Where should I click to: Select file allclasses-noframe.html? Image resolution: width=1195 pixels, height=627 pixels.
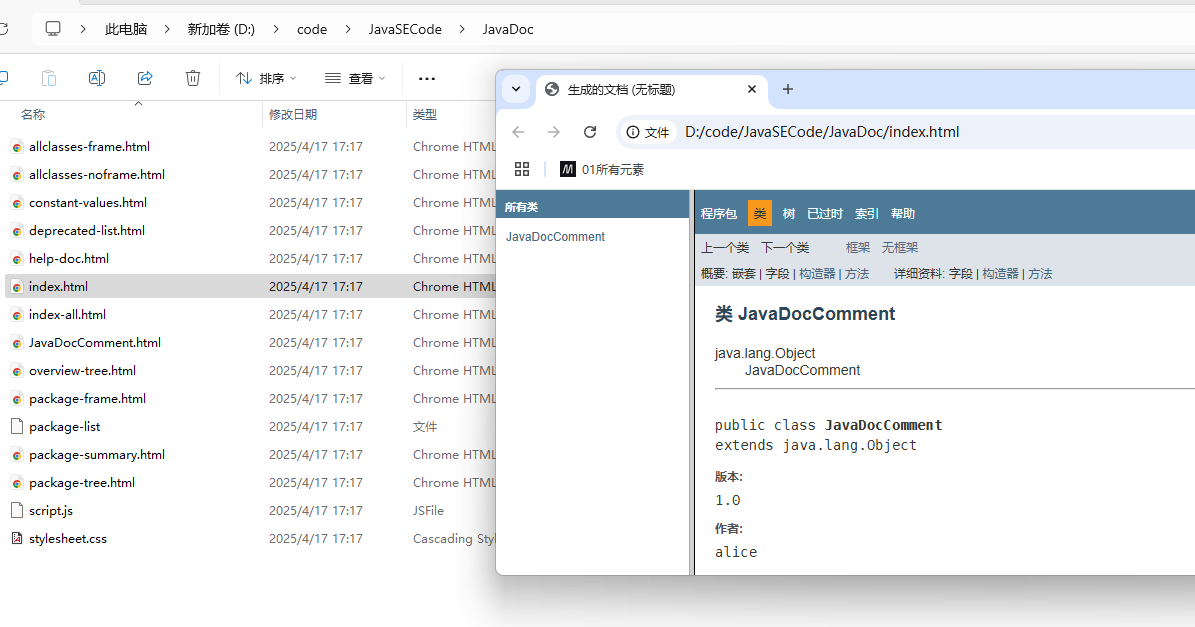pos(97,174)
